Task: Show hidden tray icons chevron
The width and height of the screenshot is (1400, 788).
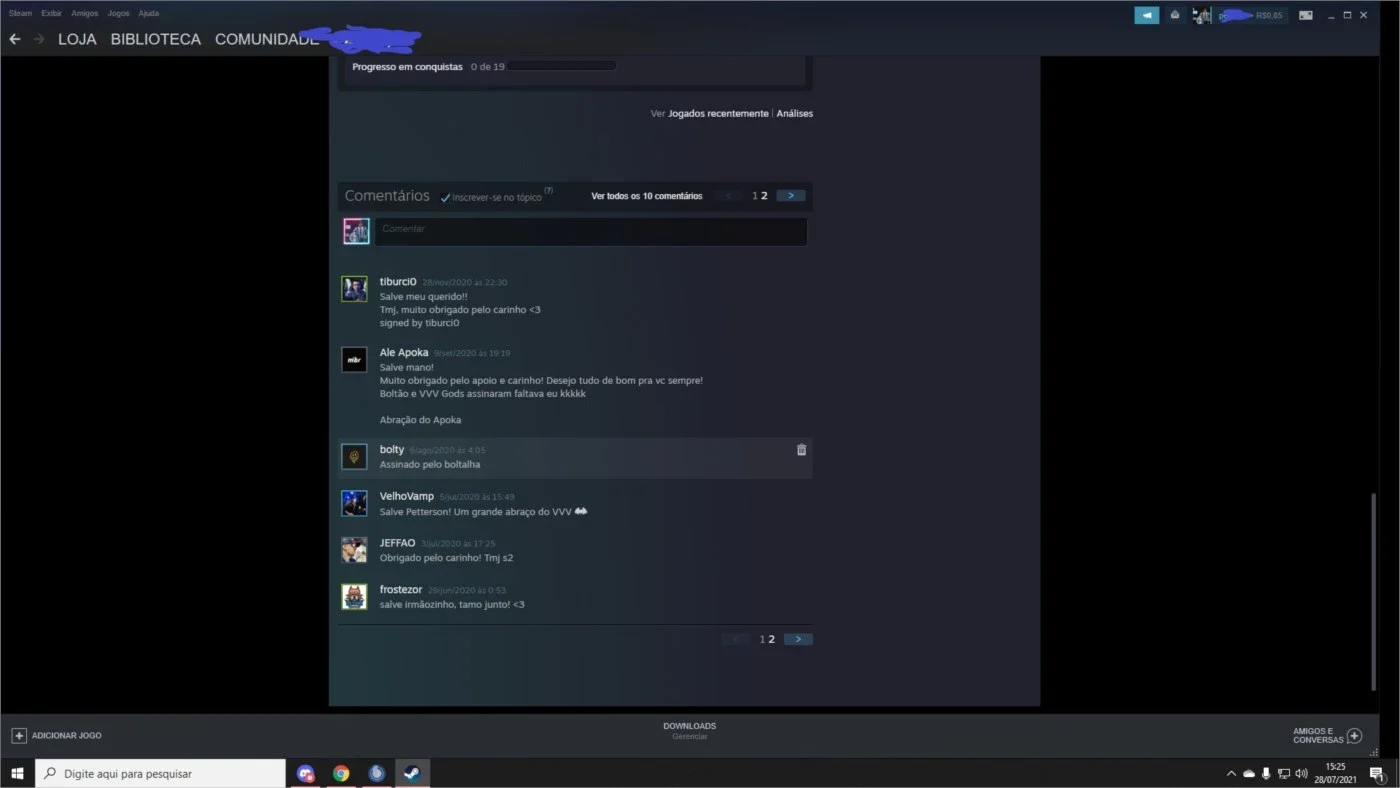Action: (x=1231, y=774)
